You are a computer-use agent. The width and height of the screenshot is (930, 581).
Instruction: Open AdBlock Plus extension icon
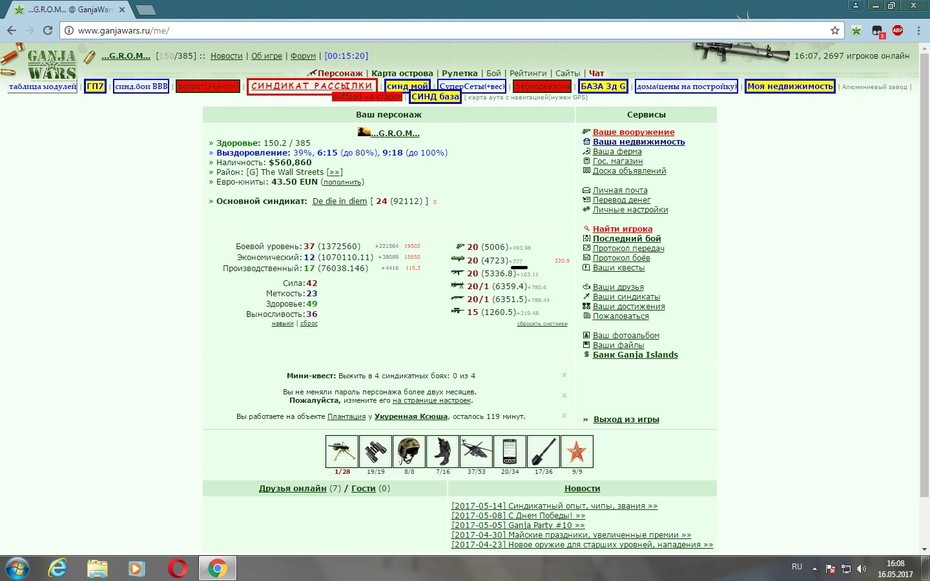click(x=897, y=30)
